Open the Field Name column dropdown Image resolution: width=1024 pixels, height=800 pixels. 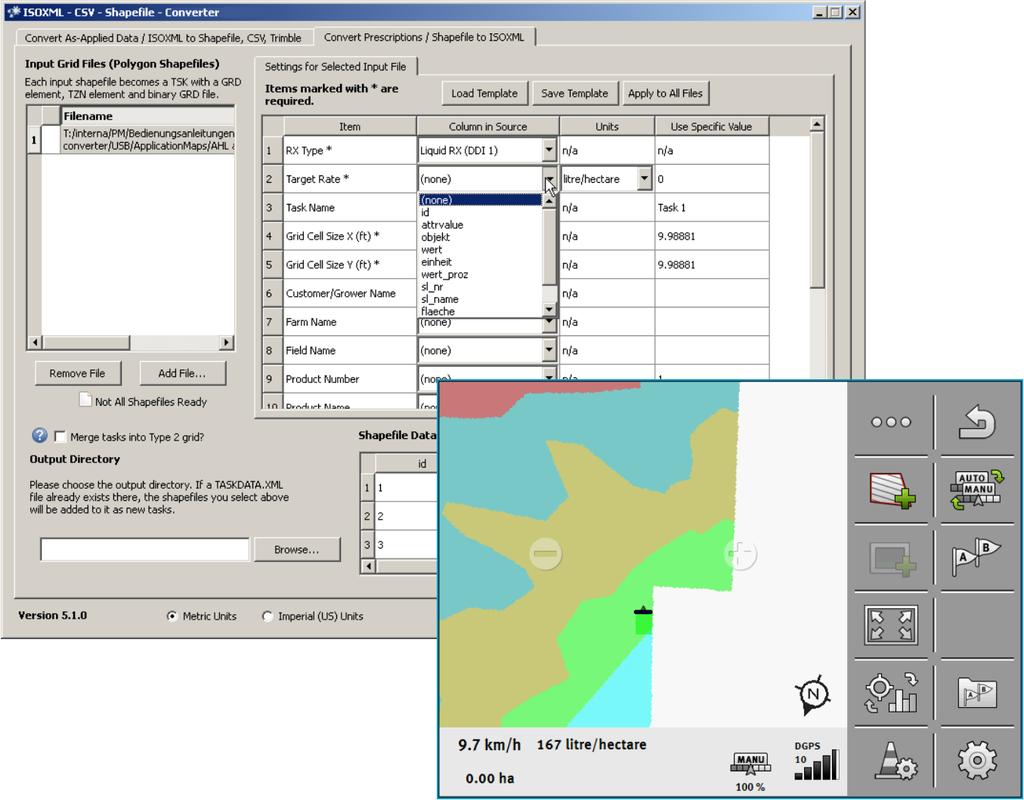pyautogui.click(x=549, y=351)
